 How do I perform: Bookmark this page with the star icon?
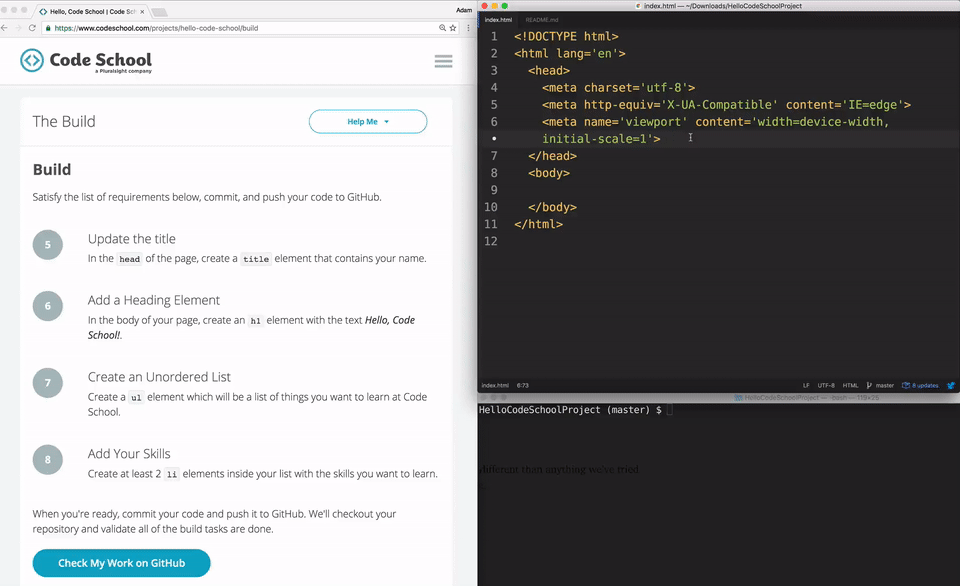[453, 28]
